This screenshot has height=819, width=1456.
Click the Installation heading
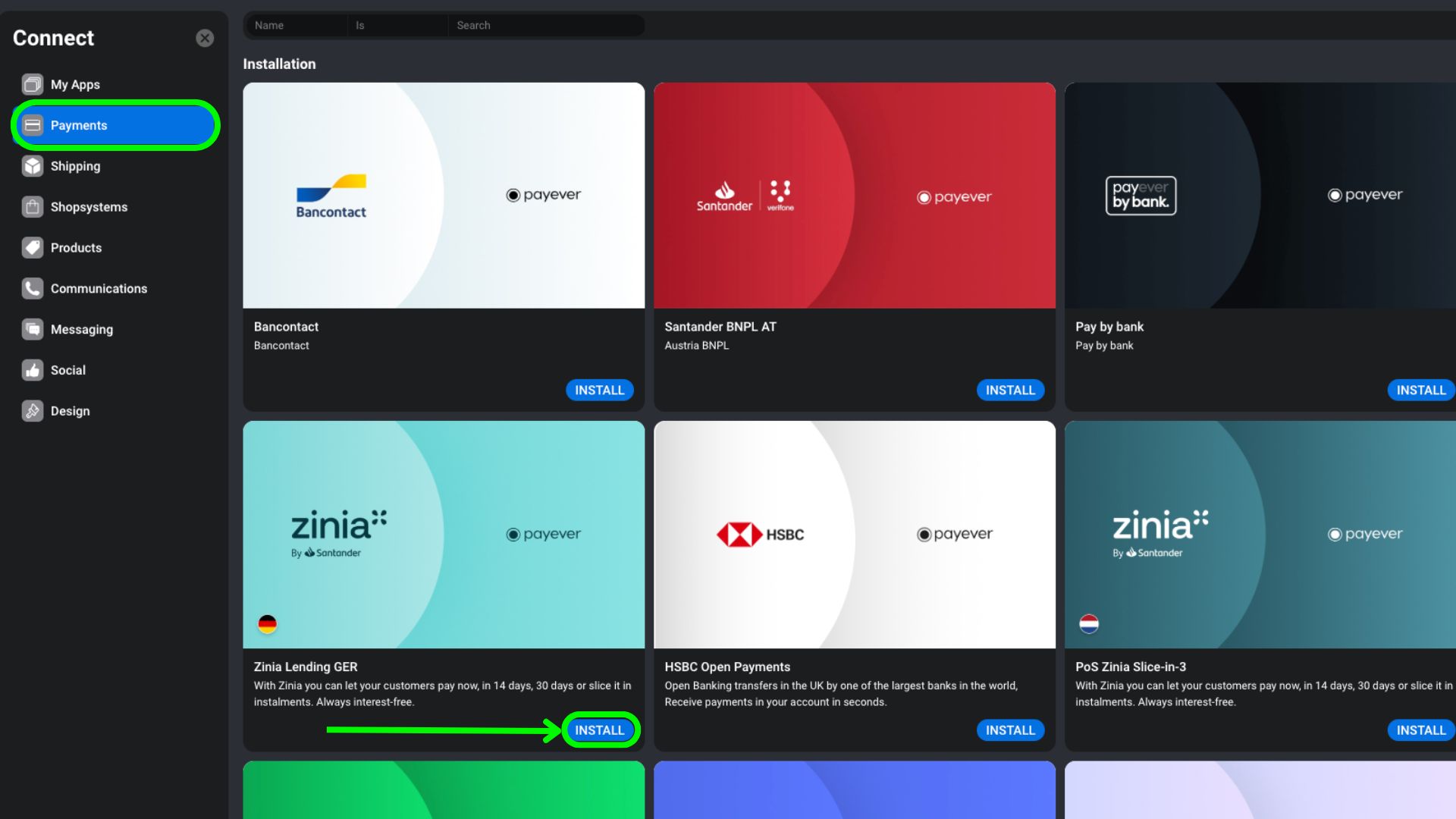tap(279, 64)
